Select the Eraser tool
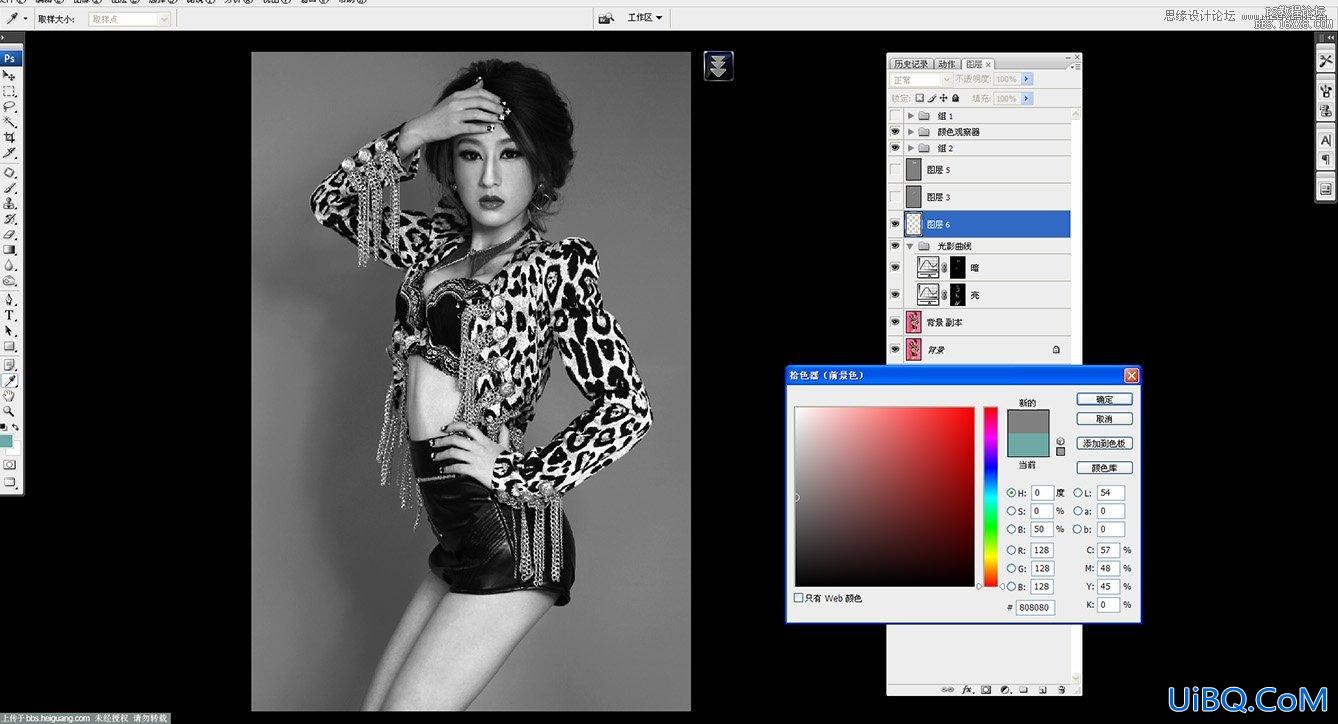Screen dimensions: 1338x724 click(10, 233)
